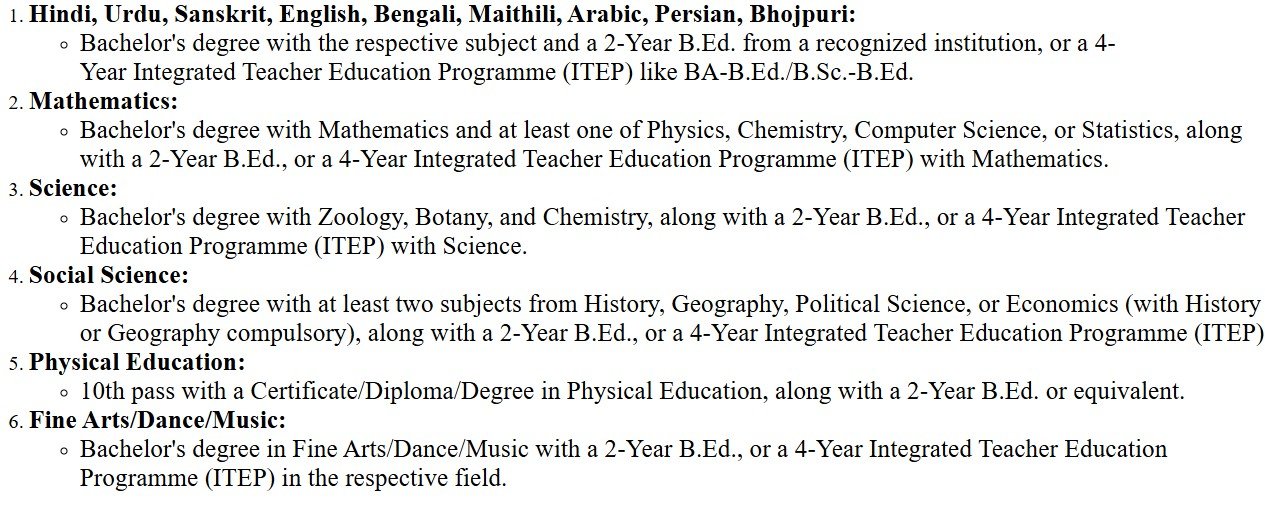Click the 'Physical Education:' bold heading
Screen dimensions: 1265x507
click(136, 362)
